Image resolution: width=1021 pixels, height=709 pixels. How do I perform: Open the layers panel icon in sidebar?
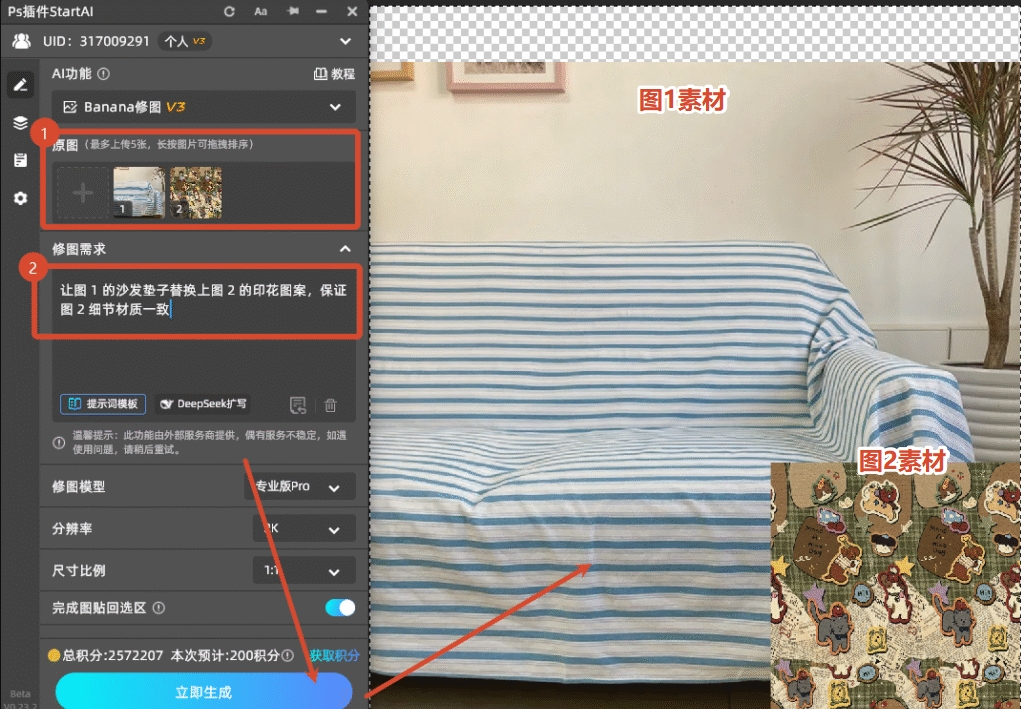pyautogui.click(x=20, y=123)
